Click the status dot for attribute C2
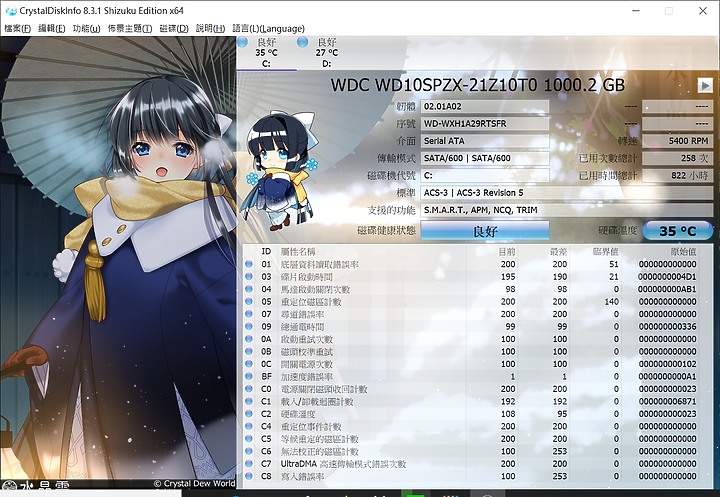Viewport: 720px width, 497px height. click(249, 414)
